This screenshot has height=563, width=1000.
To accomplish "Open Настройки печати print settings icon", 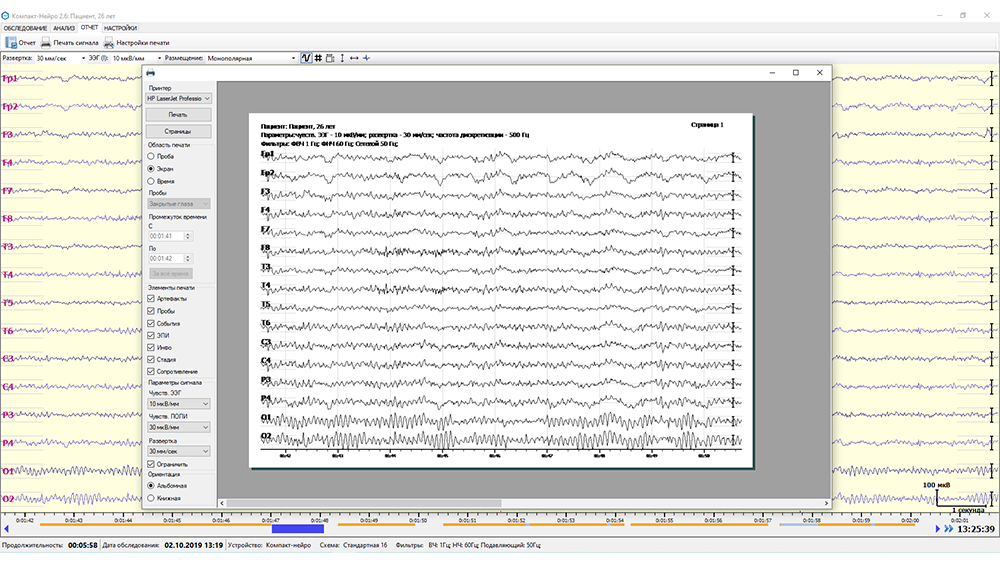I will 108,43.
